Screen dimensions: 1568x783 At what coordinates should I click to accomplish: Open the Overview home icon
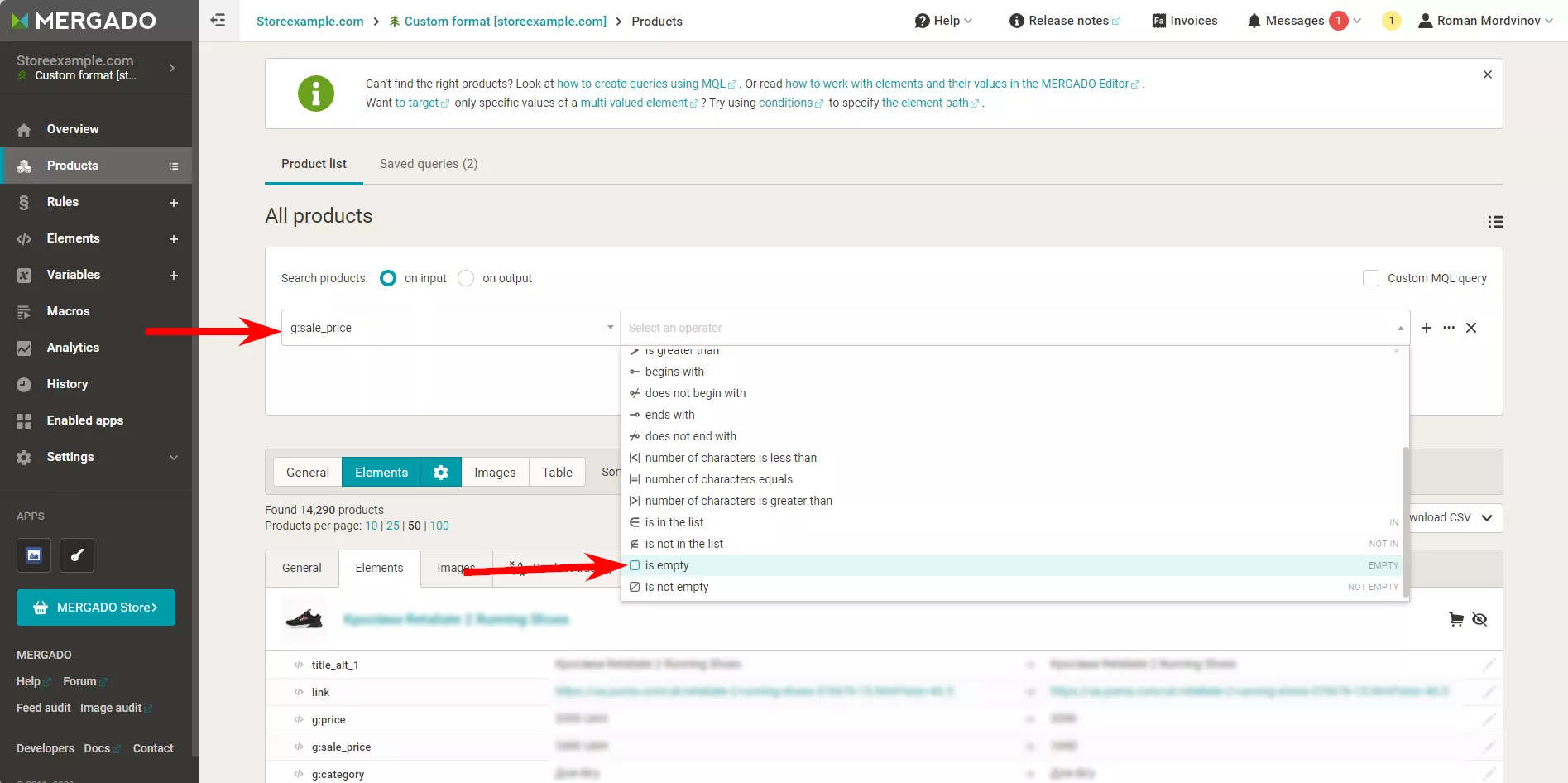(24, 129)
